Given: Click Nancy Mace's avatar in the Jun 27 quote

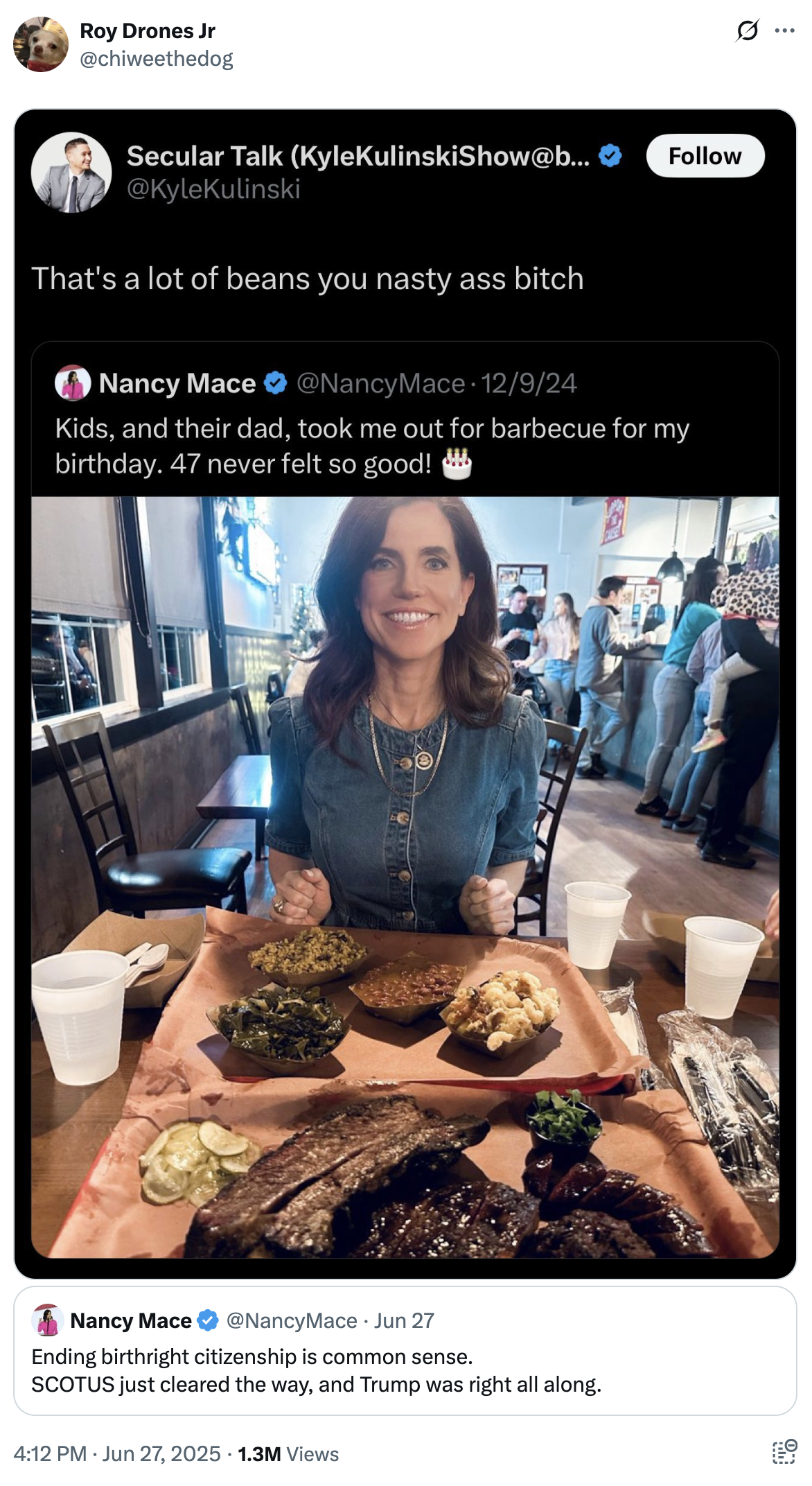Looking at the screenshot, I should coord(48,1320).
